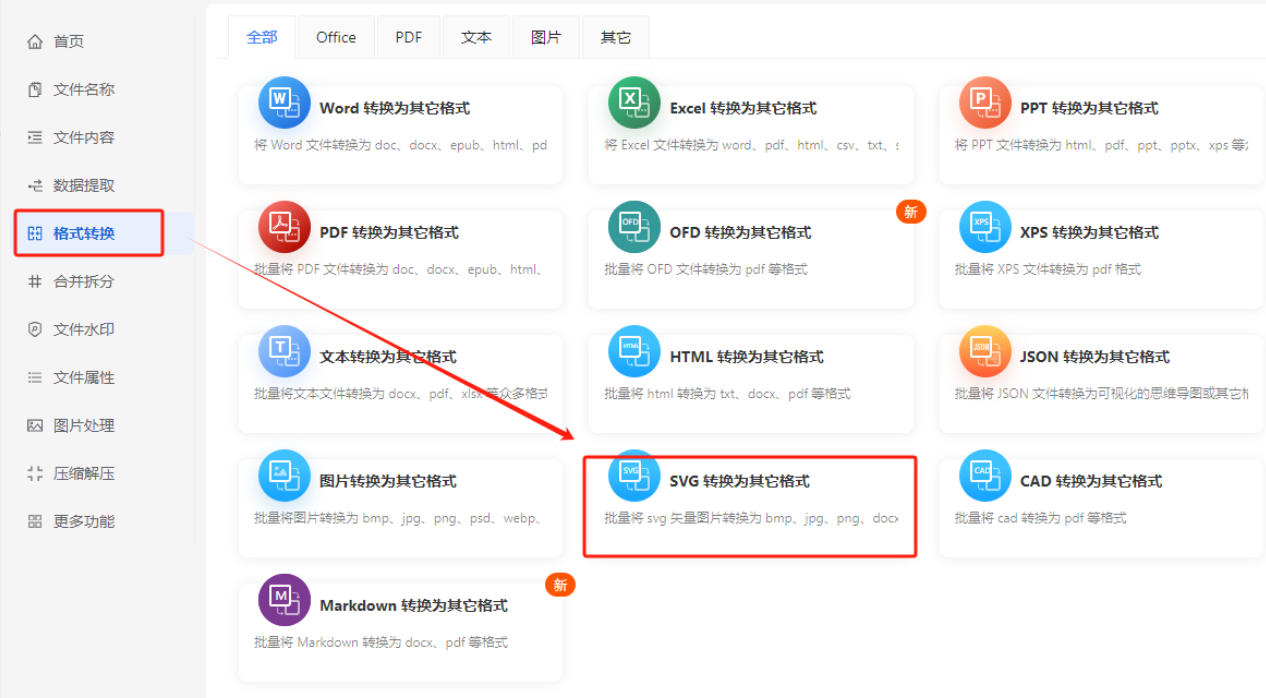Click the green Excel conversion icon
The image size is (1266, 698).
point(634,102)
